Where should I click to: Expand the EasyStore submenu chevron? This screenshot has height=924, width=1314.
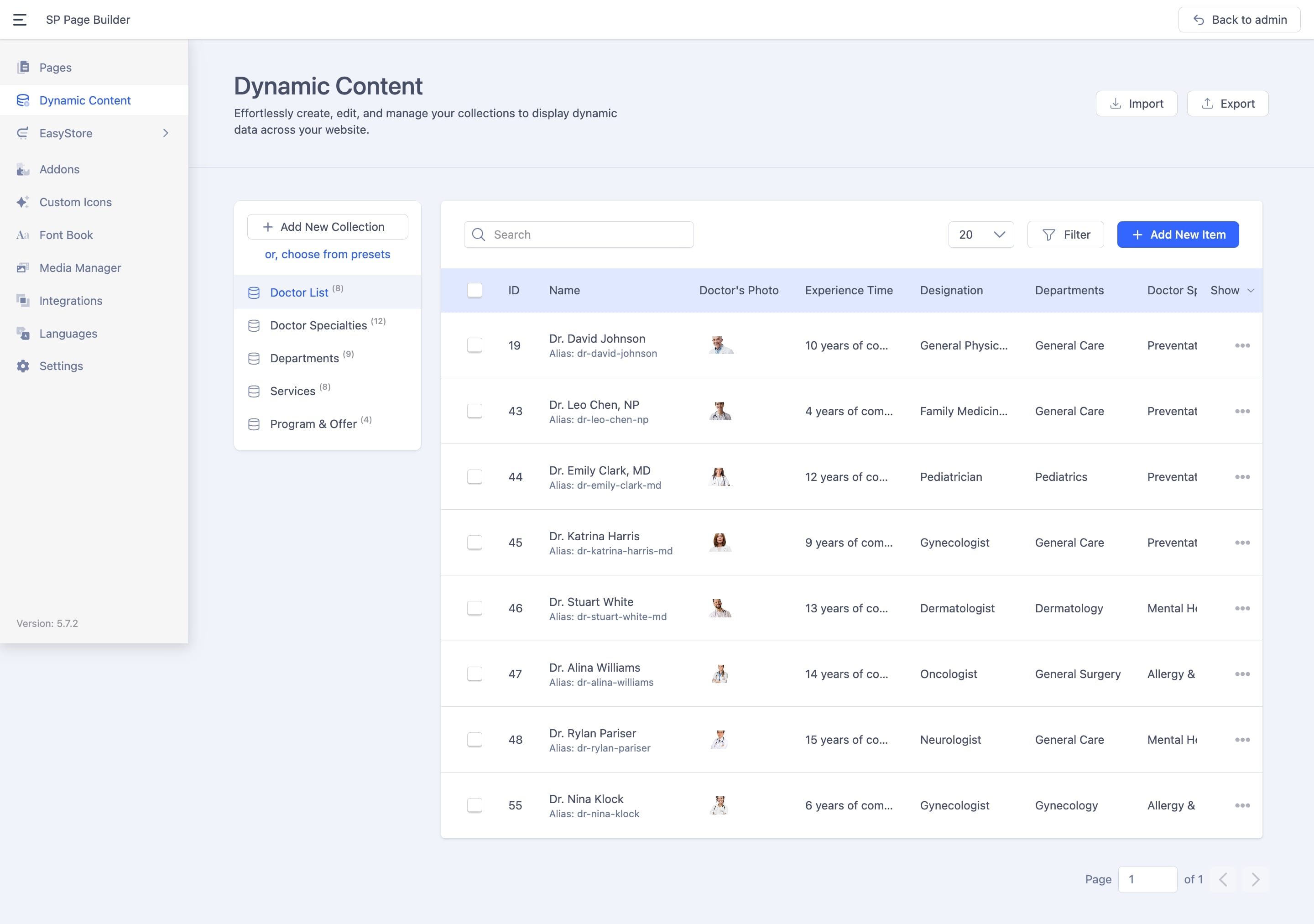click(x=166, y=133)
